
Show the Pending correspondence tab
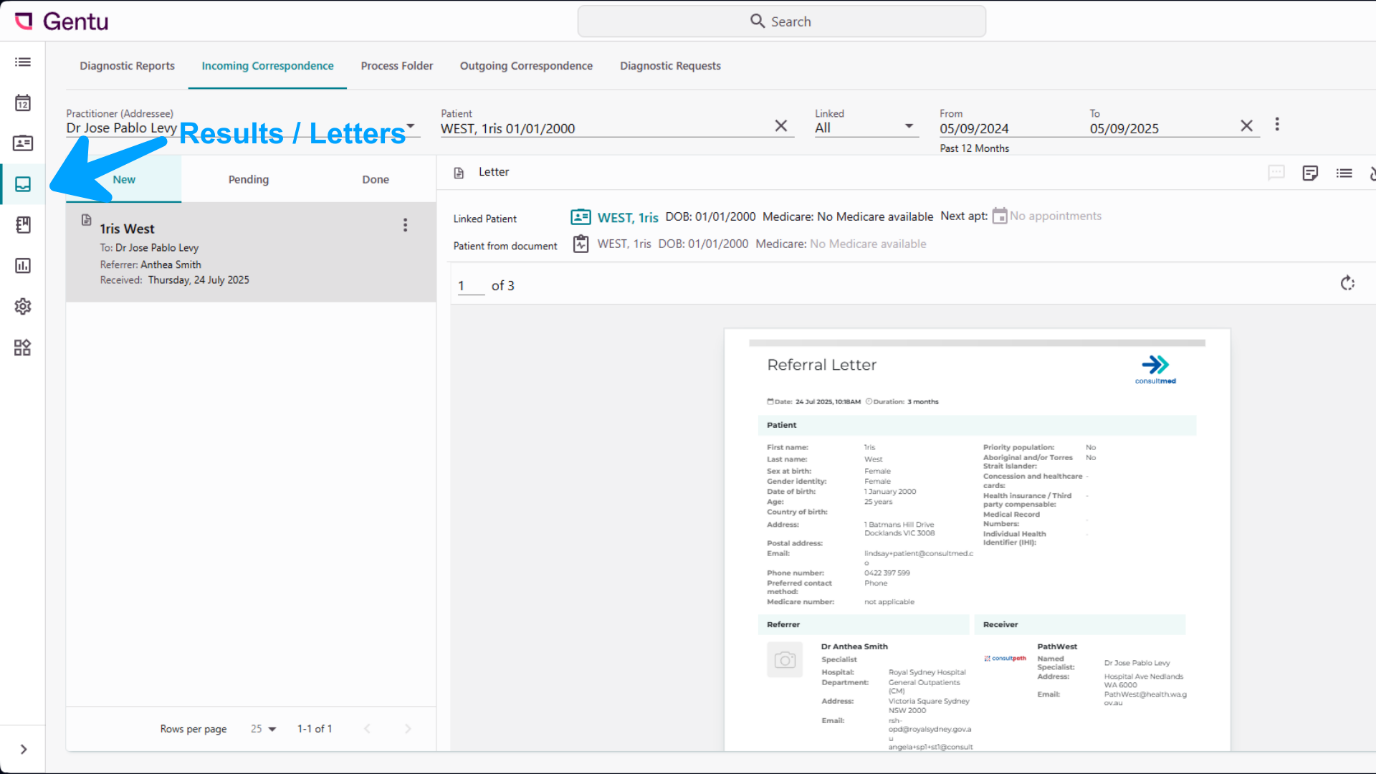[x=248, y=180]
